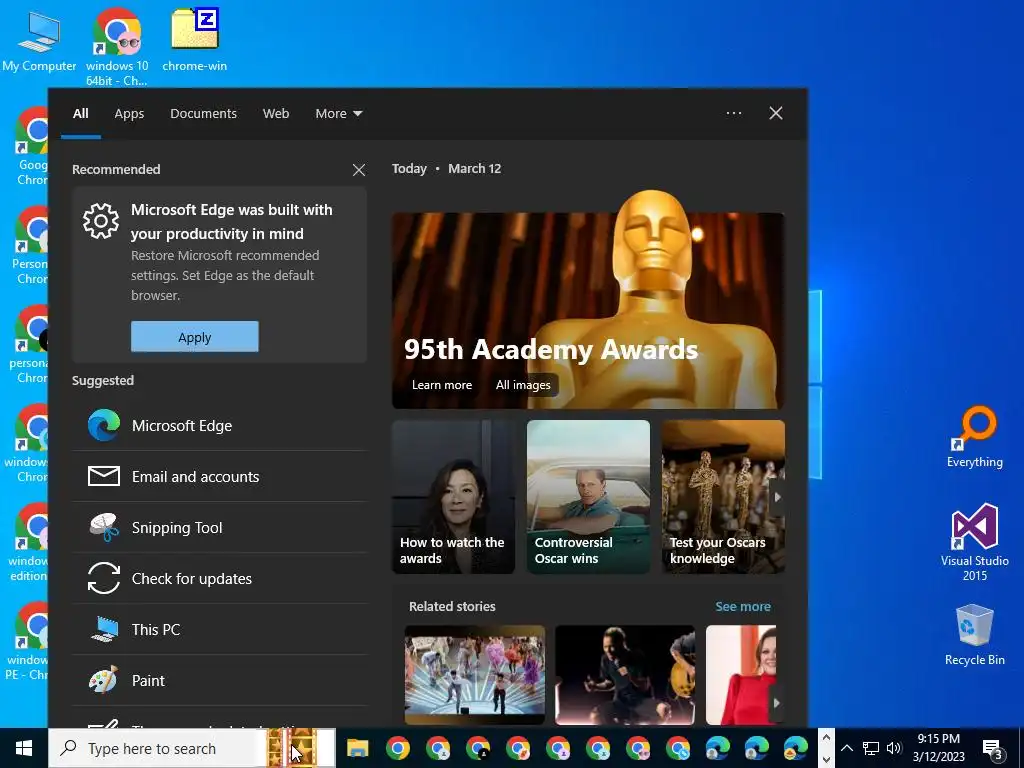Select the partly hidden Google Chrome desktop shortcut
Viewport: 1024px width, 768px height.
(31, 147)
